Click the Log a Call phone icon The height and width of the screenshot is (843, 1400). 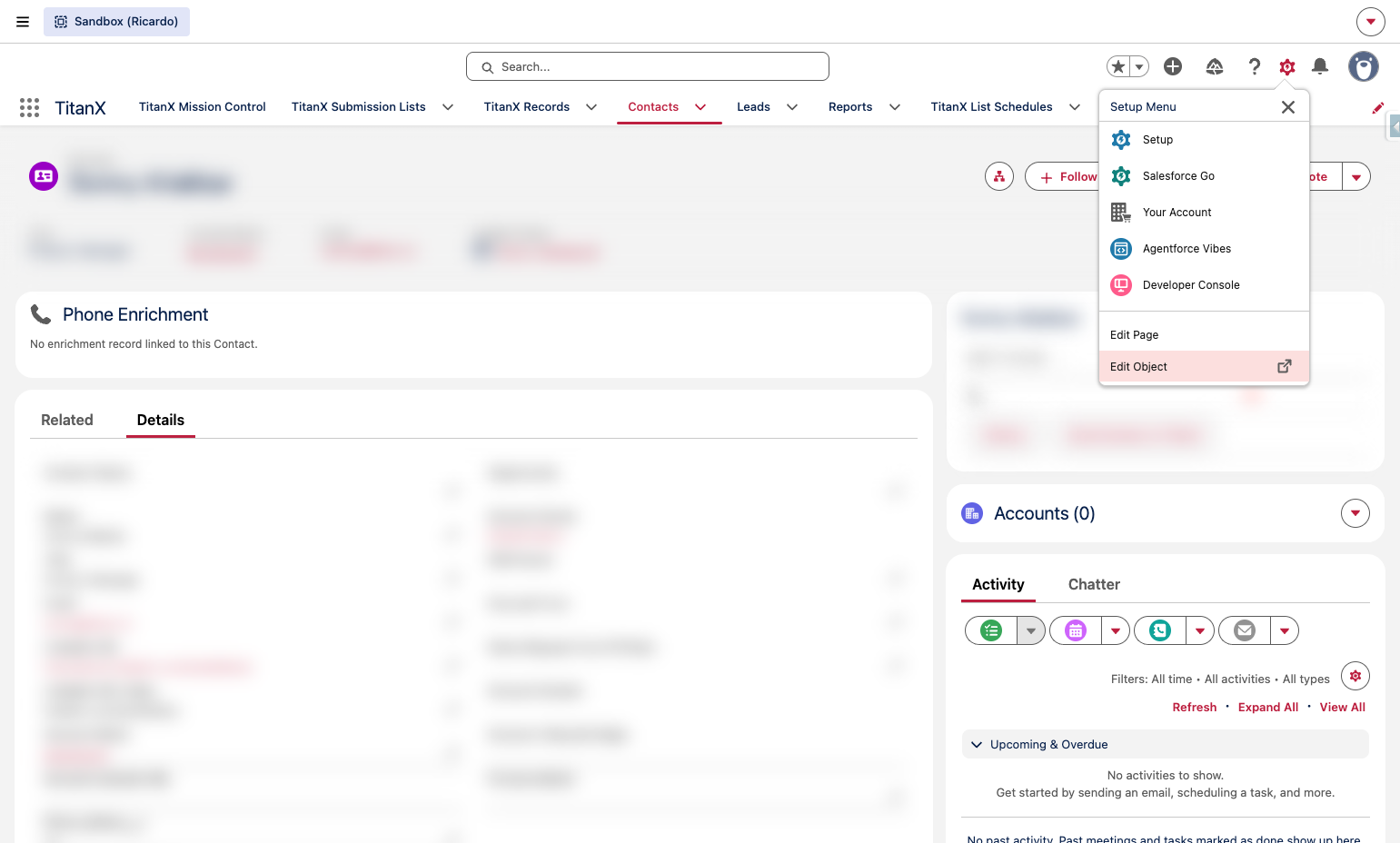(x=1160, y=630)
